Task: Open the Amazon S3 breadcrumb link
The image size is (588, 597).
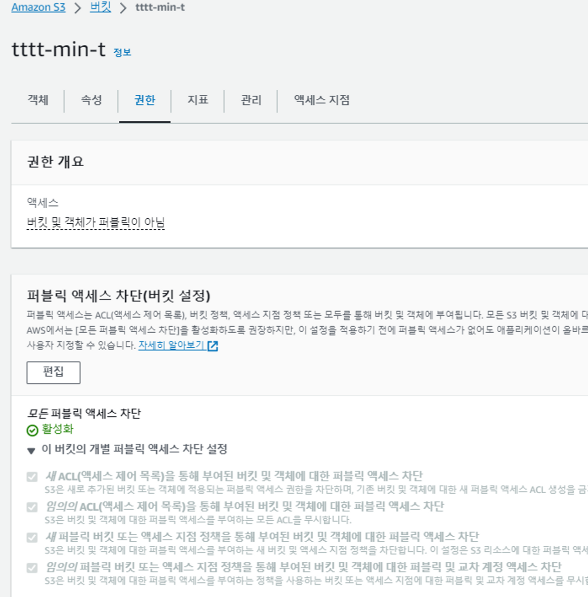Action: (38, 7)
